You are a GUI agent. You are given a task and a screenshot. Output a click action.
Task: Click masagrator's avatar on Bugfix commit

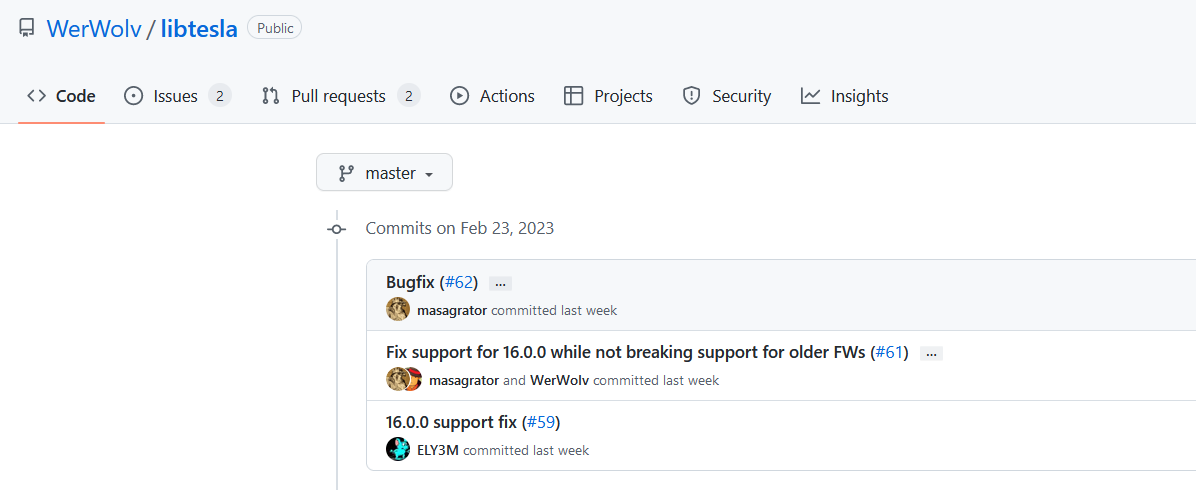[398, 309]
